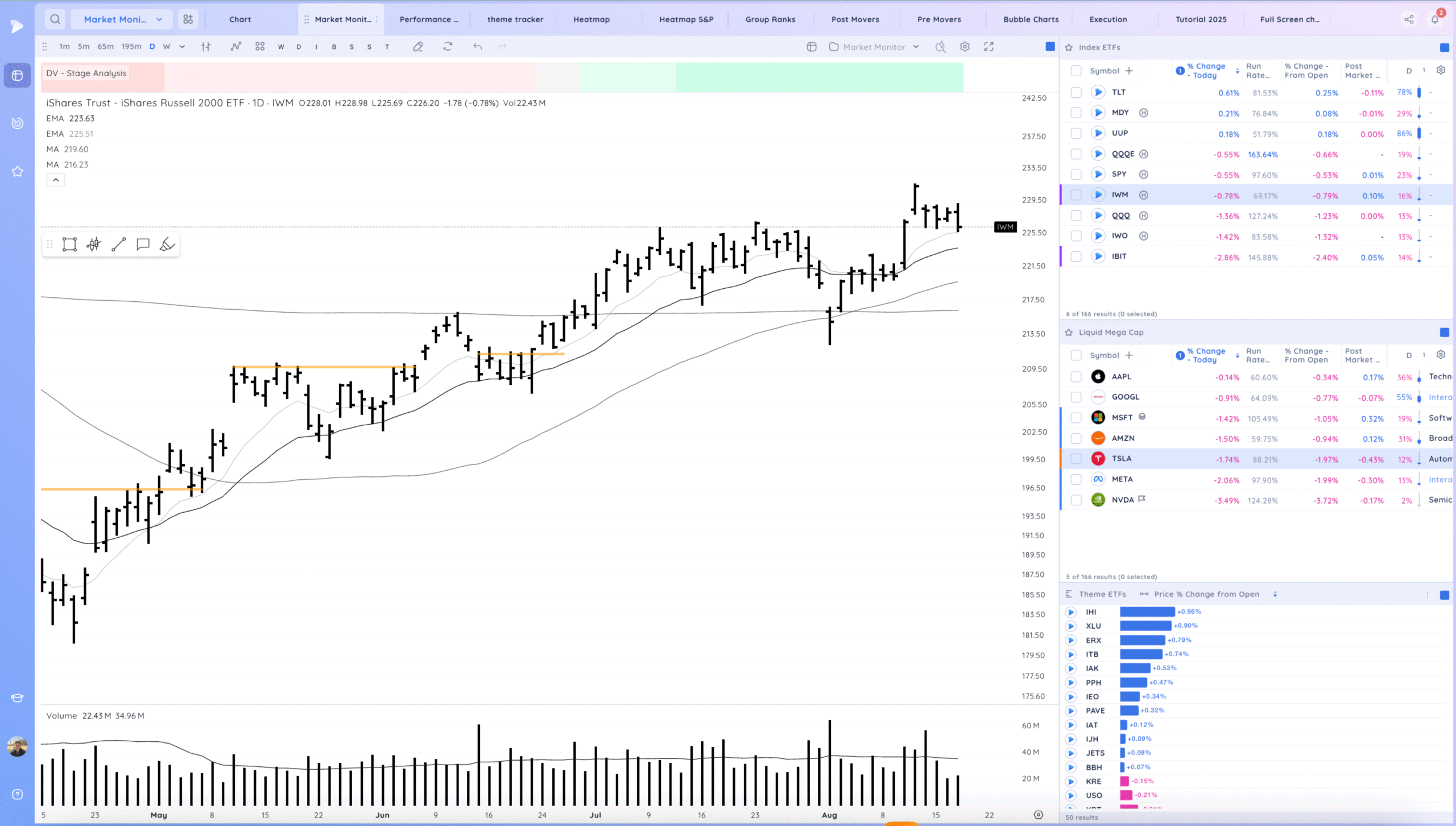Select the highlighter brush tool
1456x826 pixels.
(x=167, y=244)
